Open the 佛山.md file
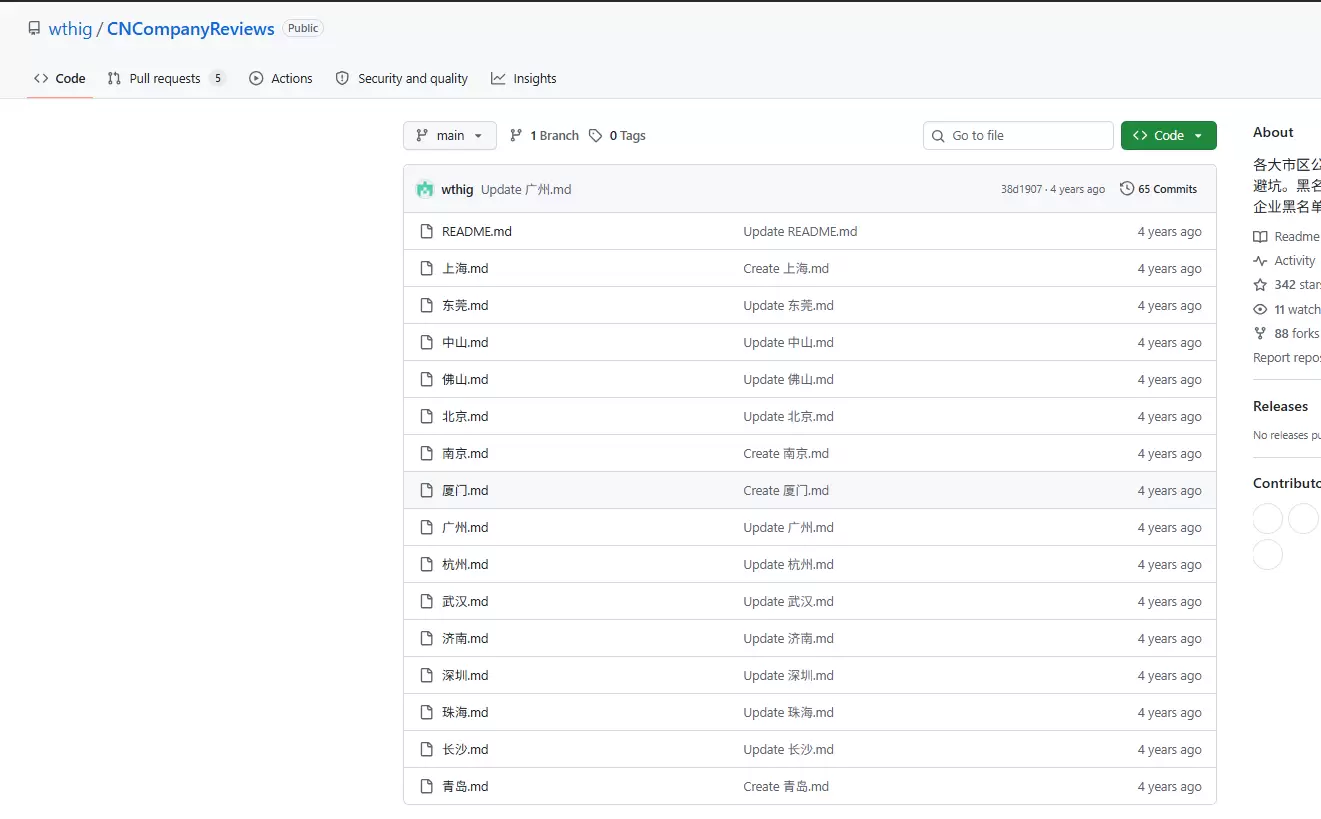1321x819 pixels. [465, 380]
